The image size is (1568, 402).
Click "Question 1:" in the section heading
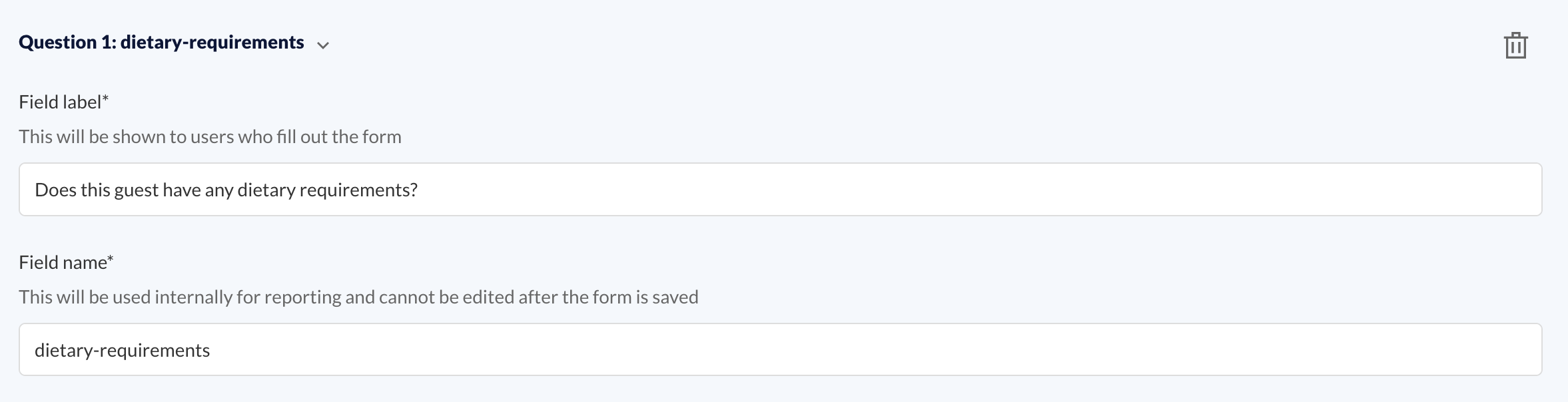(x=68, y=43)
